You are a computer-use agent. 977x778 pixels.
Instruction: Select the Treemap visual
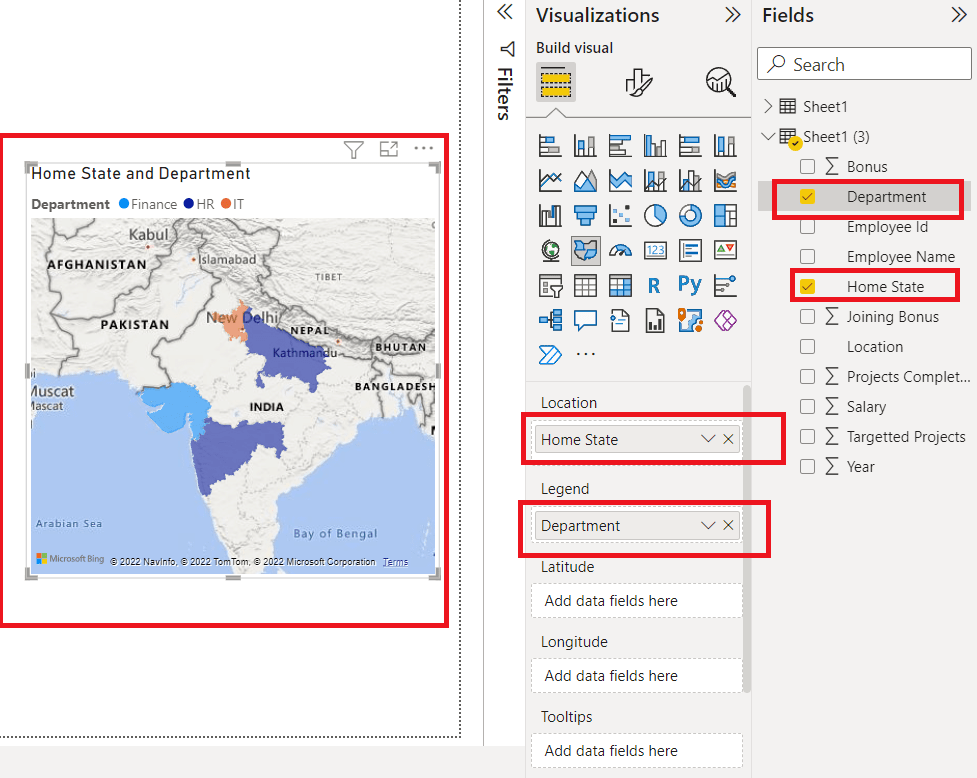click(725, 215)
